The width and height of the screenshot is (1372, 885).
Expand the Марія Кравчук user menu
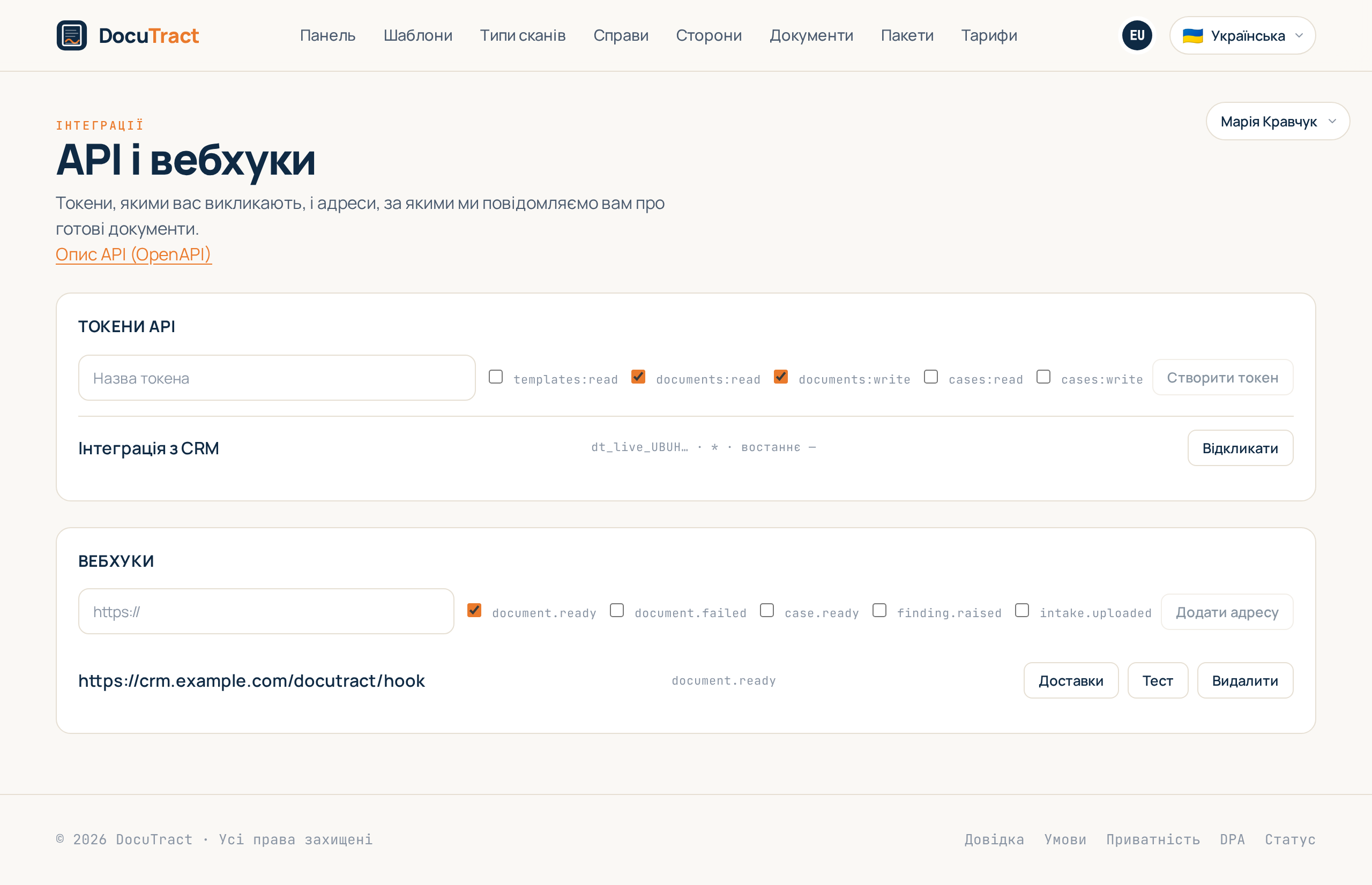[1277, 121]
